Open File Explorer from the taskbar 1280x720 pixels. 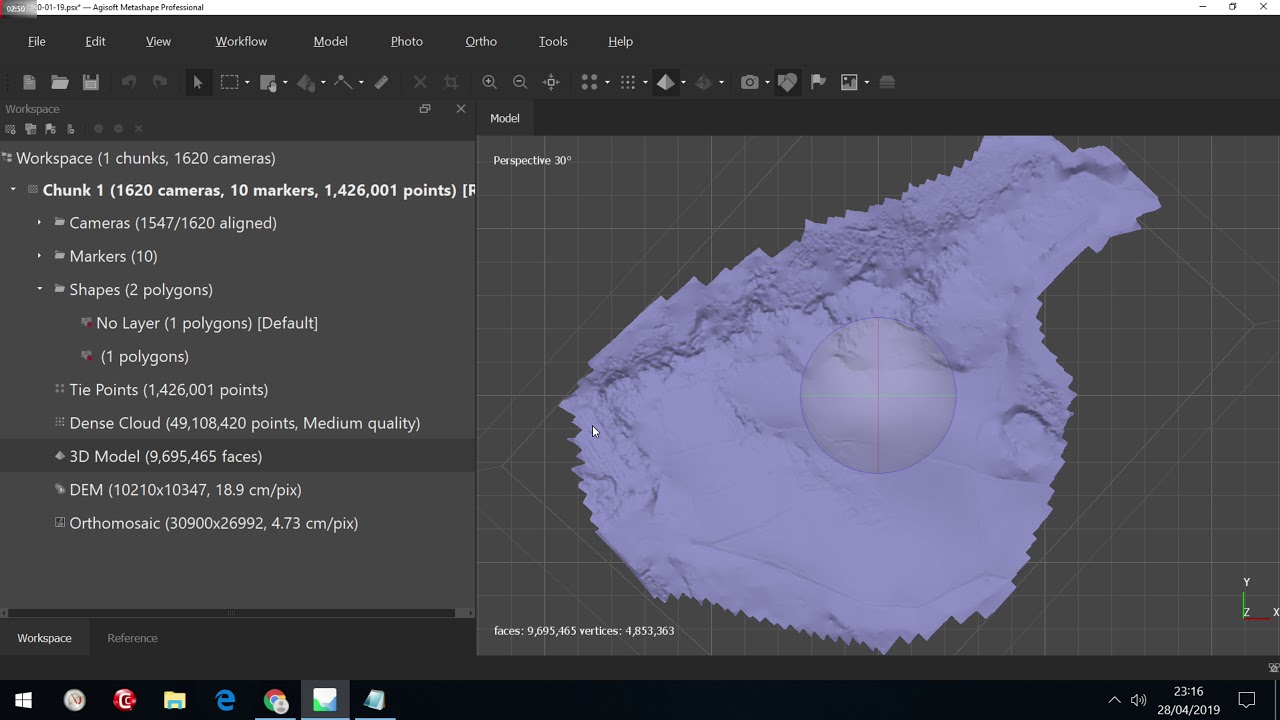(175, 700)
